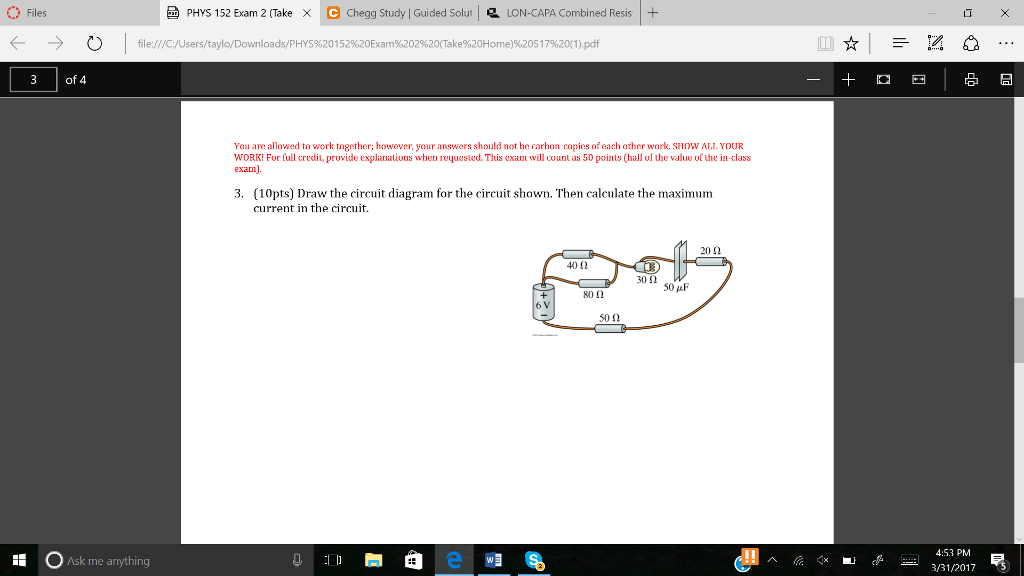1024x576 pixels.
Task: Click the Save PDF icon
Action: [1005, 77]
